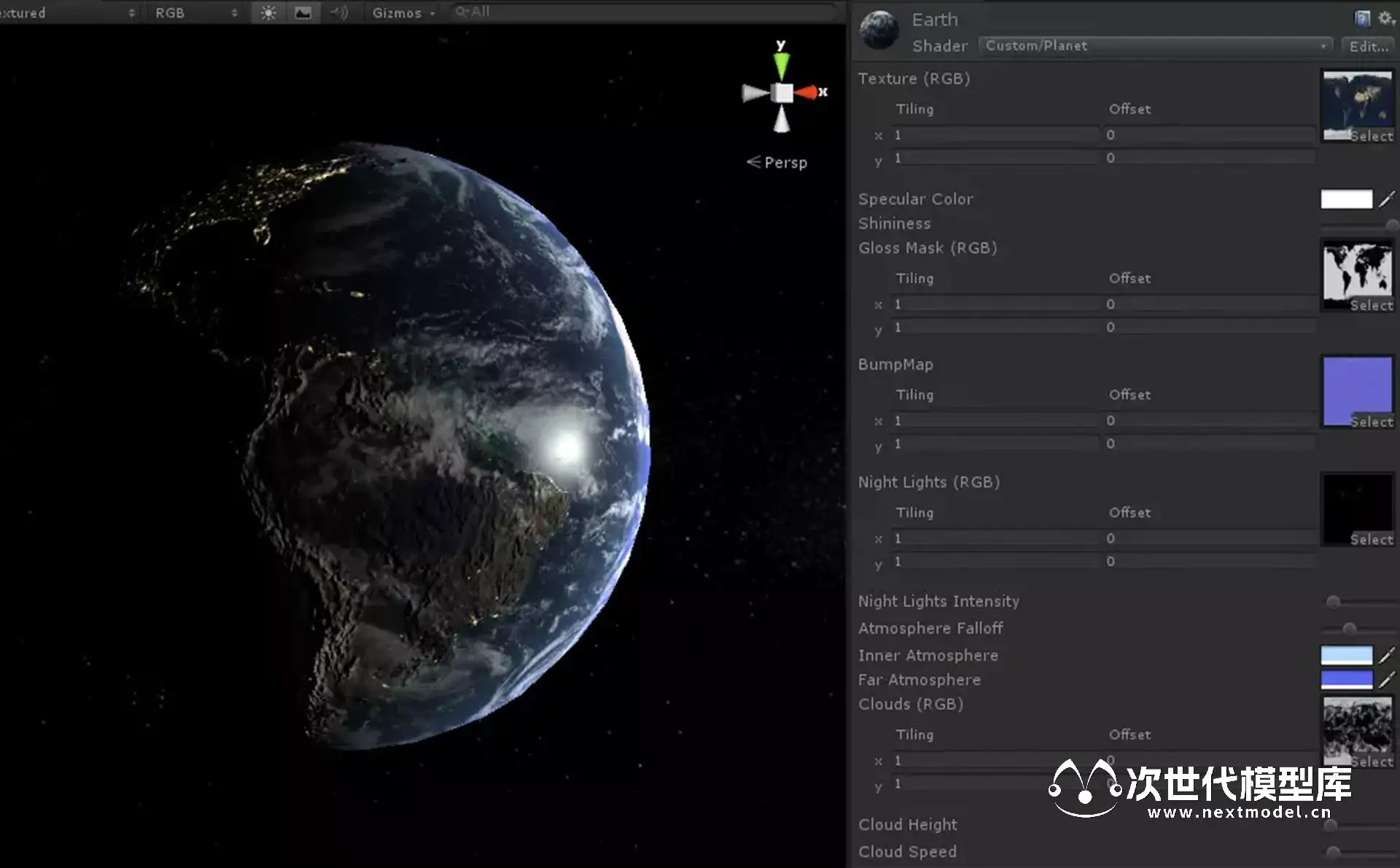1400x868 pixels.
Task: Click the Earth material preview sphere
Action: (x=879, y=31)
